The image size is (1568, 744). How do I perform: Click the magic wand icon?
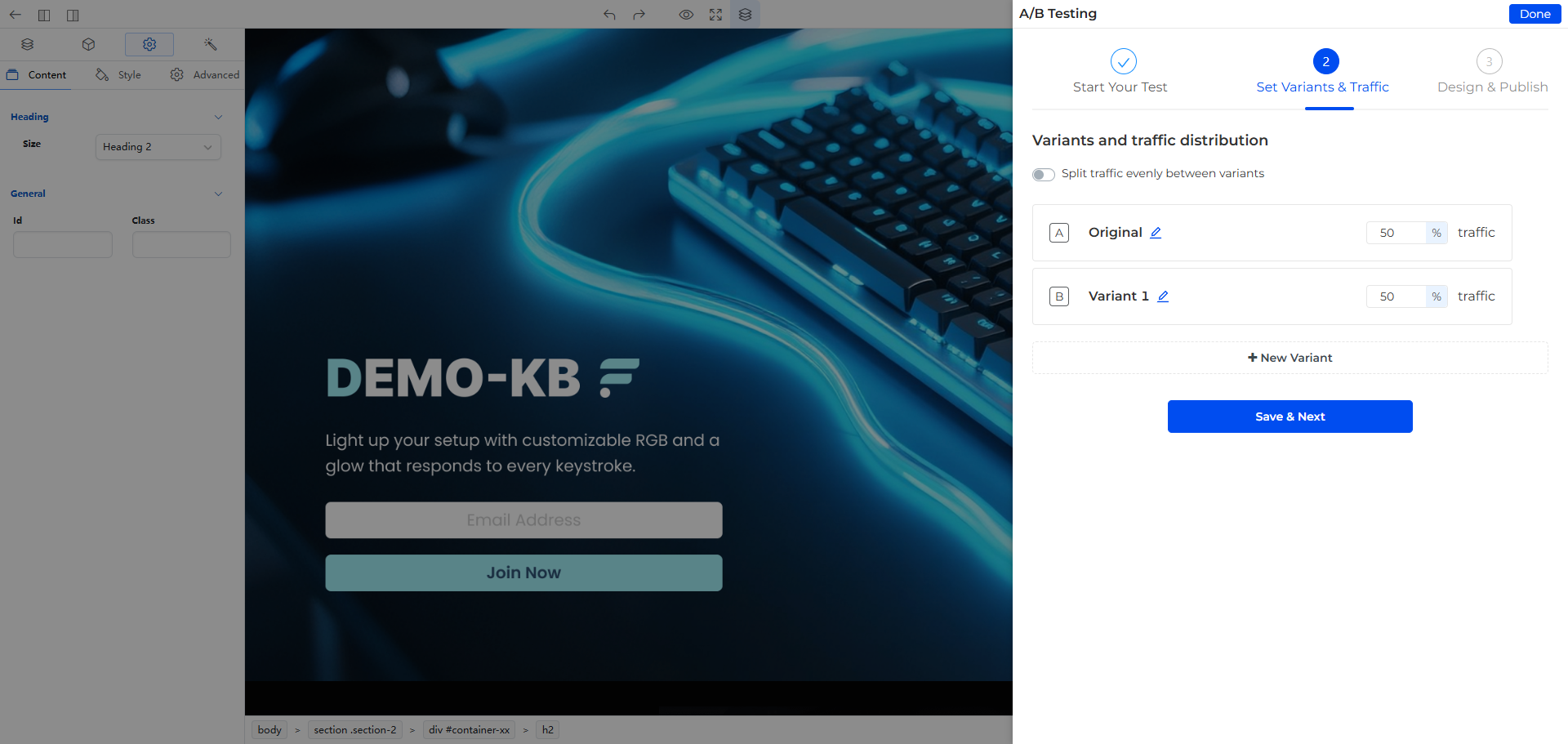coord(210,44)
